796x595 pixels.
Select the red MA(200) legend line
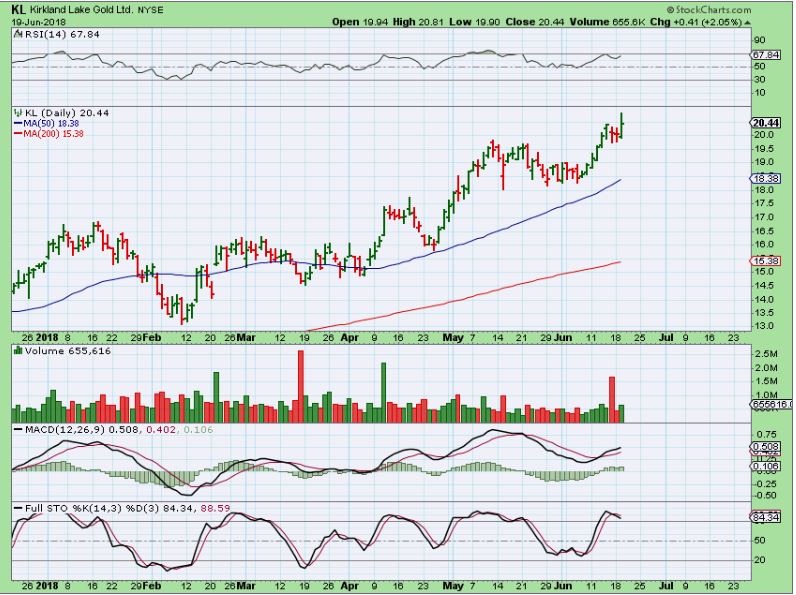click(19, 134)
